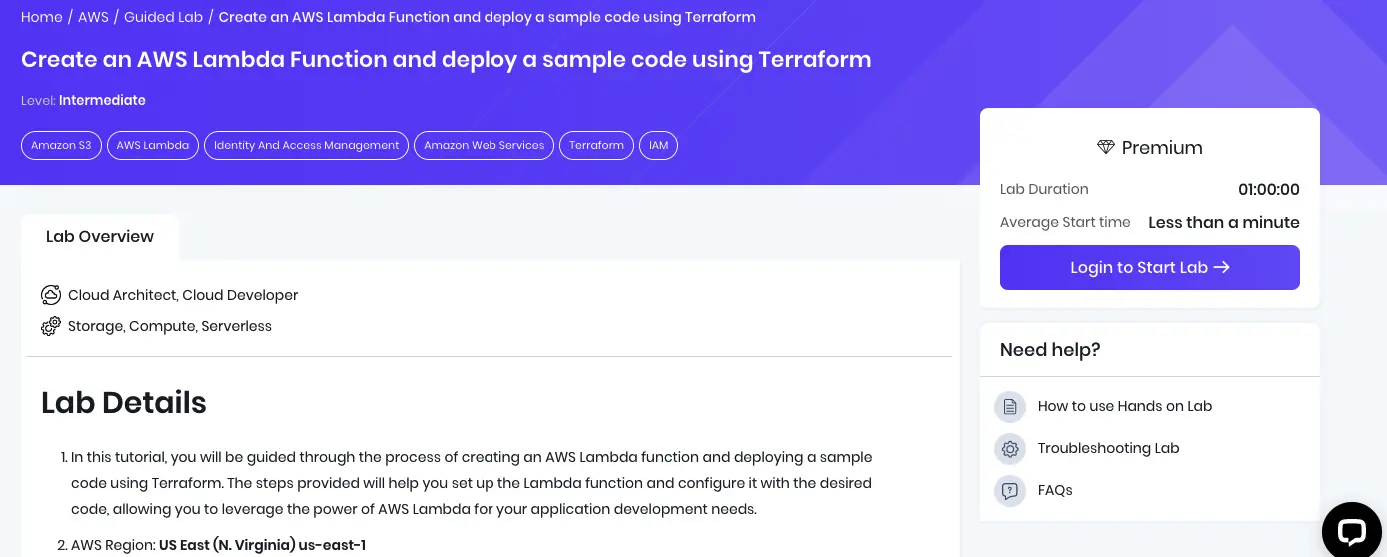This screenshot has width=1387, height=557.
Task: Click the cloud roles icon beside Cloud Architect
Action: [x=51, y=295]
